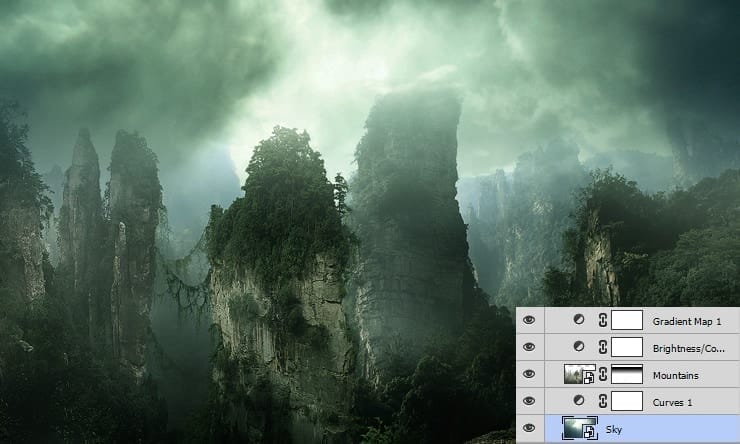This screenshot has width=740, height=444.
Task: Select the Brightness/Contrast layer mask thumbnail
Action: [627, 347]
